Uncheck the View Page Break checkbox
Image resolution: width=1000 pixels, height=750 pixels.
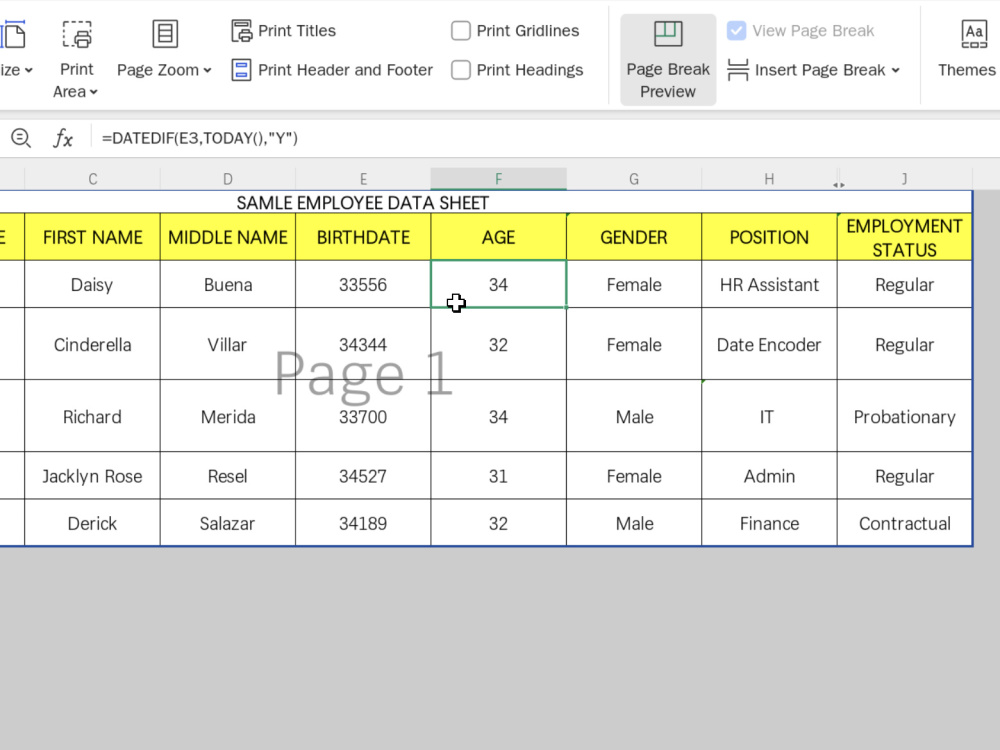pyautogui.click(x=736, y=31)
